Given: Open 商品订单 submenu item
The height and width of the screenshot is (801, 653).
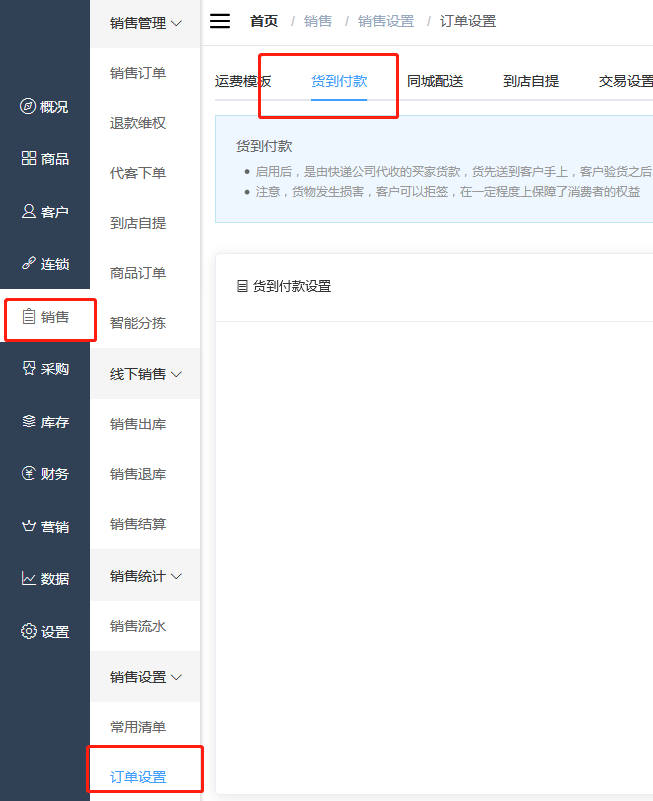Looking at the screenshot, I should tap(138, 273).
